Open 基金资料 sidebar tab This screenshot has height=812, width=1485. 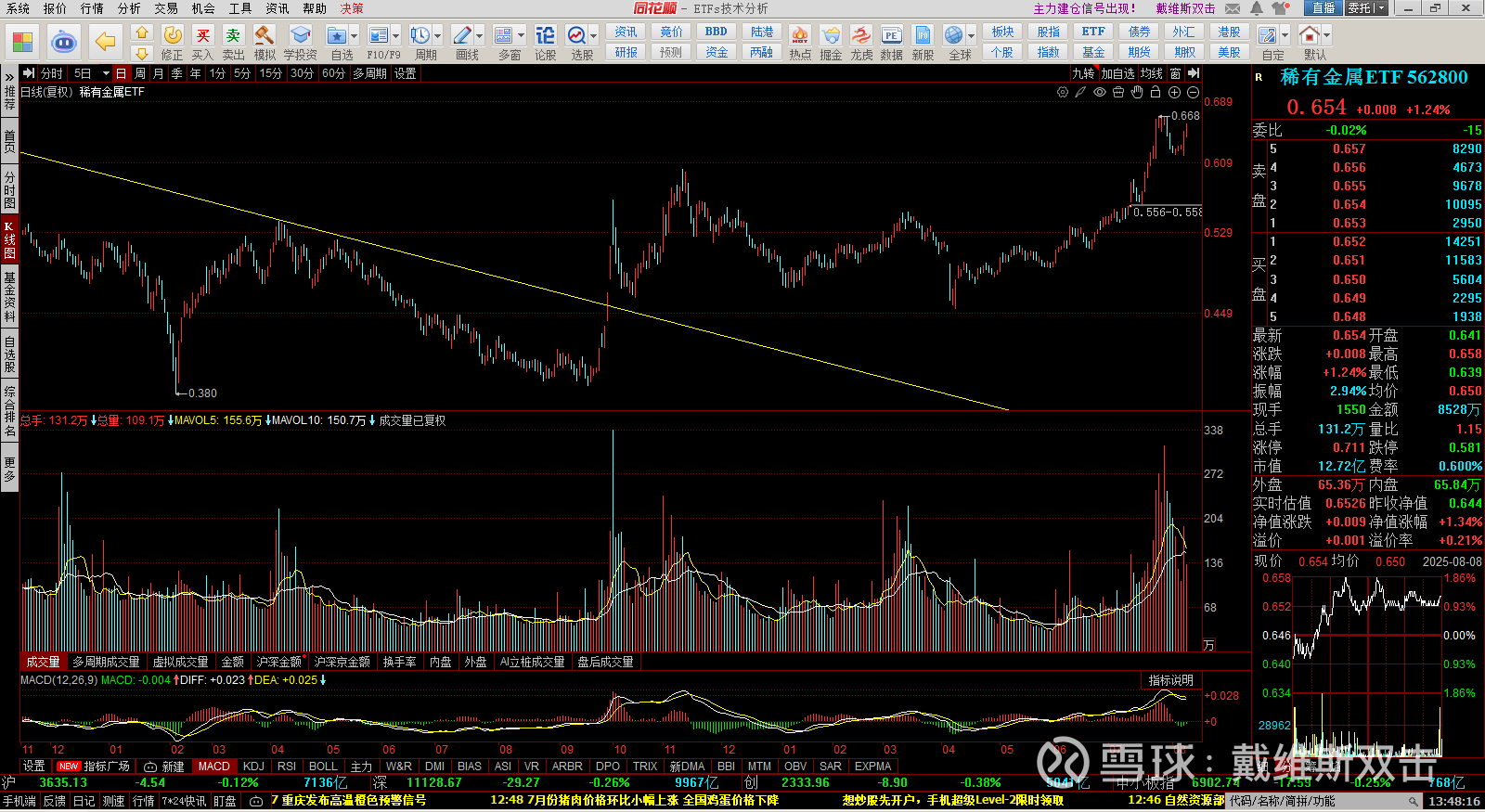(9, 297)
